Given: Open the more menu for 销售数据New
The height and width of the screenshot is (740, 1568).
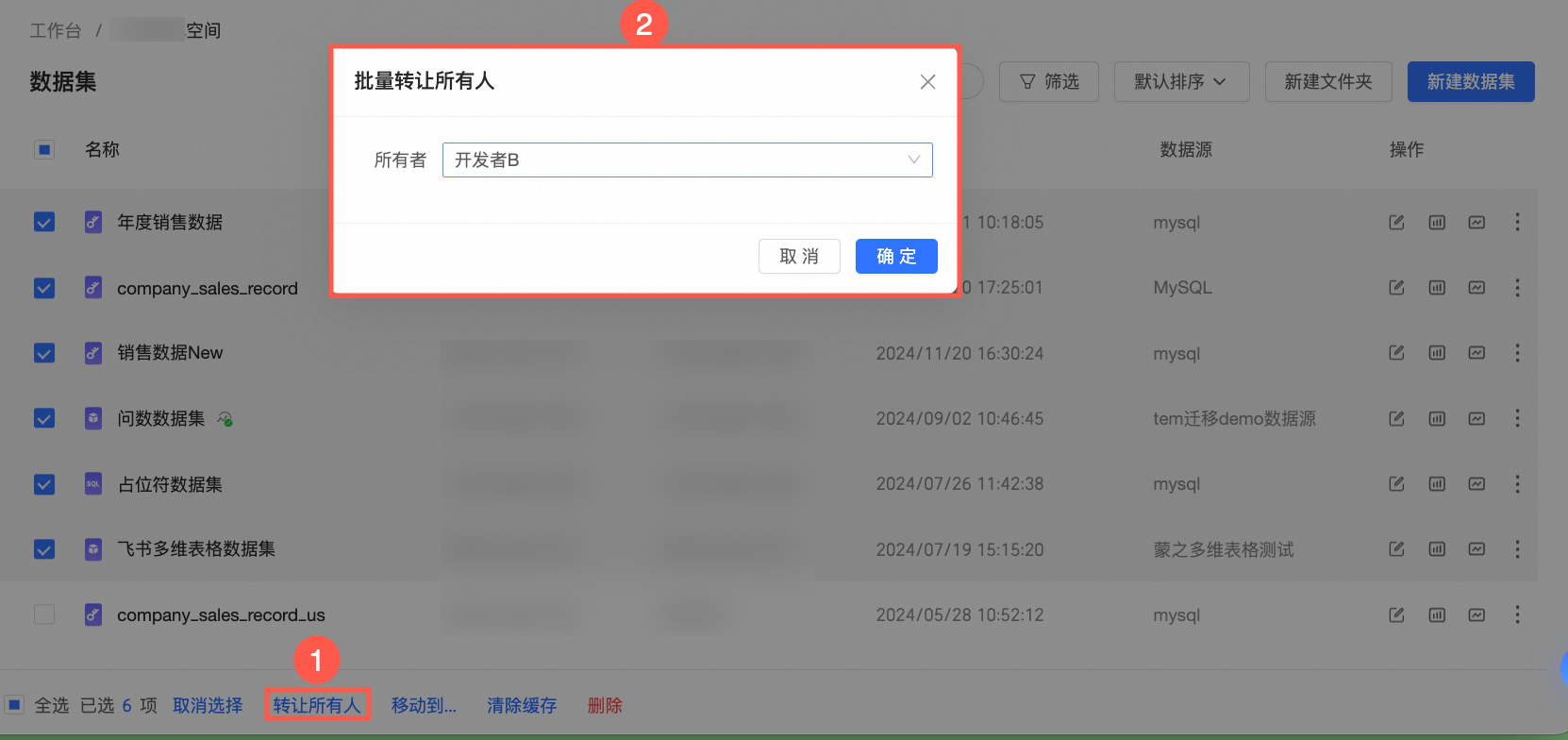Looking at the screenshot, I should coord(1517,353).
